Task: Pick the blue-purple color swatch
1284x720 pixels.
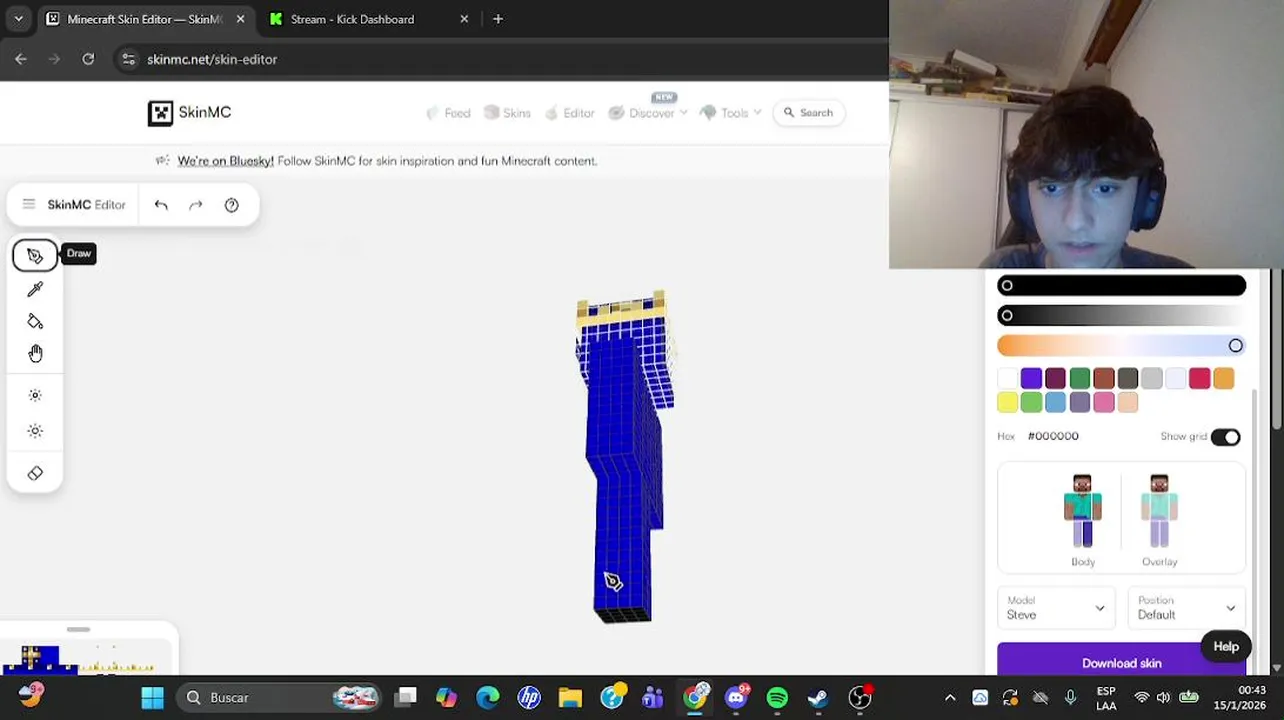Action: [1031, 378]
